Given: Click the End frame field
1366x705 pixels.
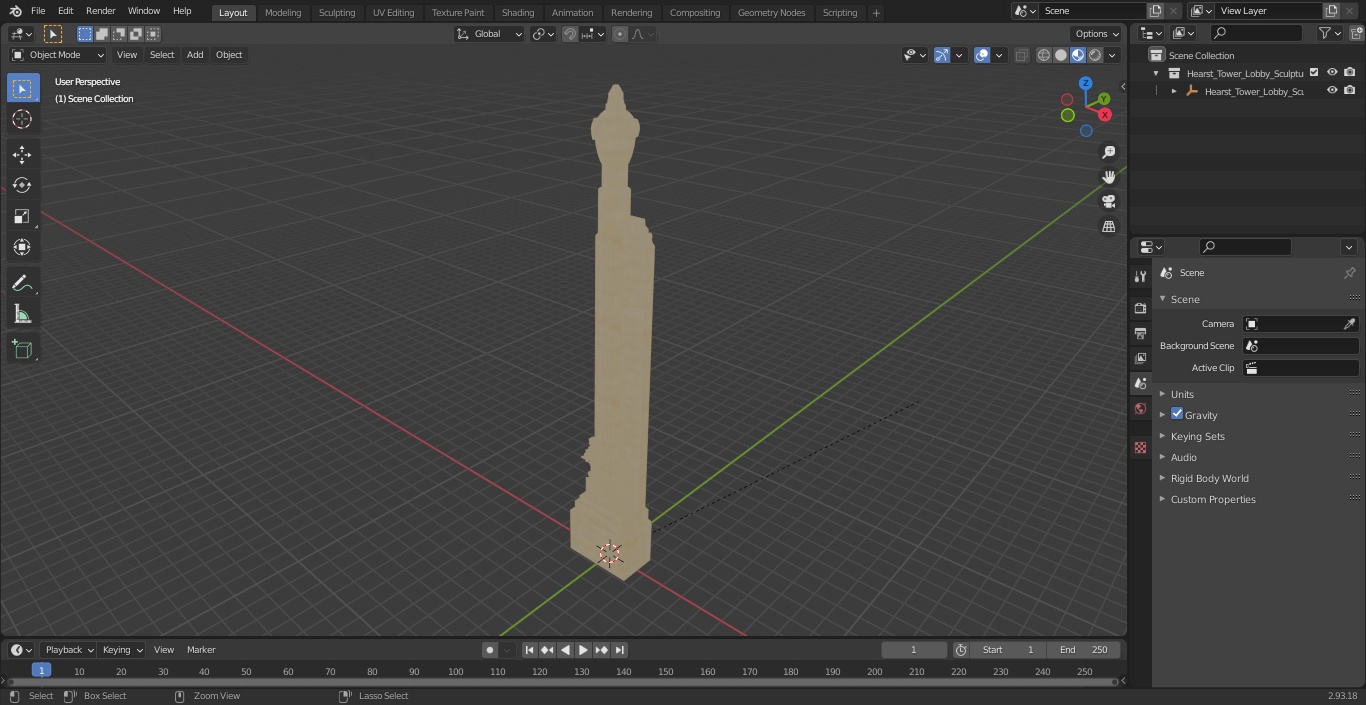Looking at the screenshot, I should (x=1084, y=650).
